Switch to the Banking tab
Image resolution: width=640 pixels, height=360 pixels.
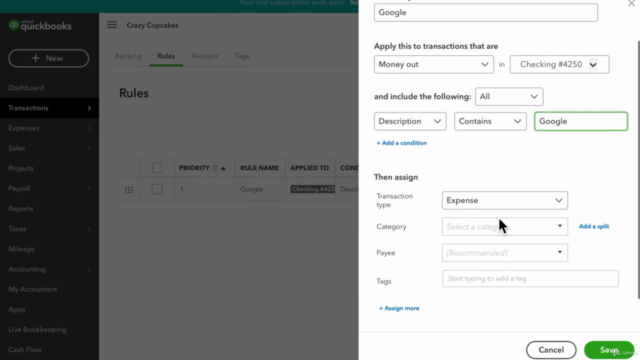coord(128,56)
